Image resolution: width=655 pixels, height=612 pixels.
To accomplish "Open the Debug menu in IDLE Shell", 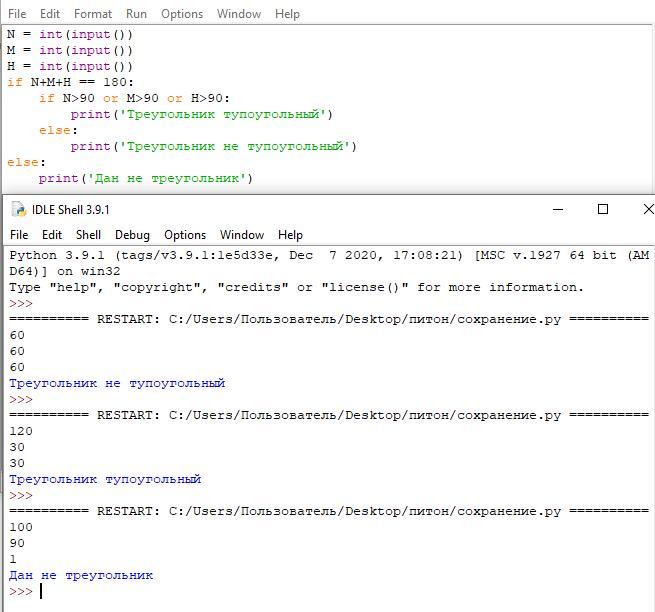I will click(x=132, y=235).
